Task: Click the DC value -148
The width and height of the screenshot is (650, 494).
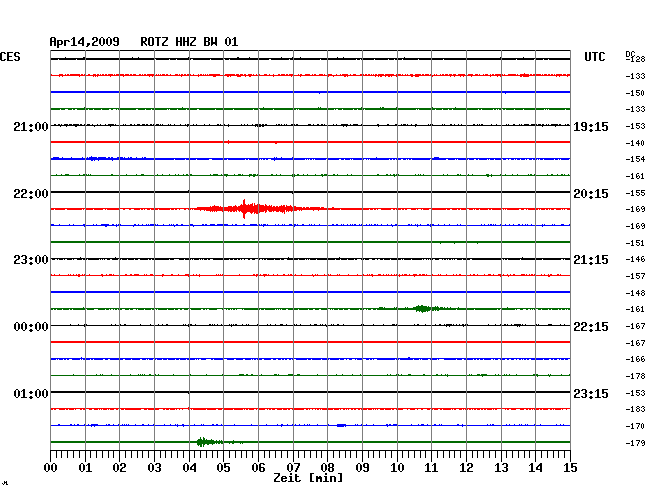Action: pyautogui.click(x=635, y=293)
